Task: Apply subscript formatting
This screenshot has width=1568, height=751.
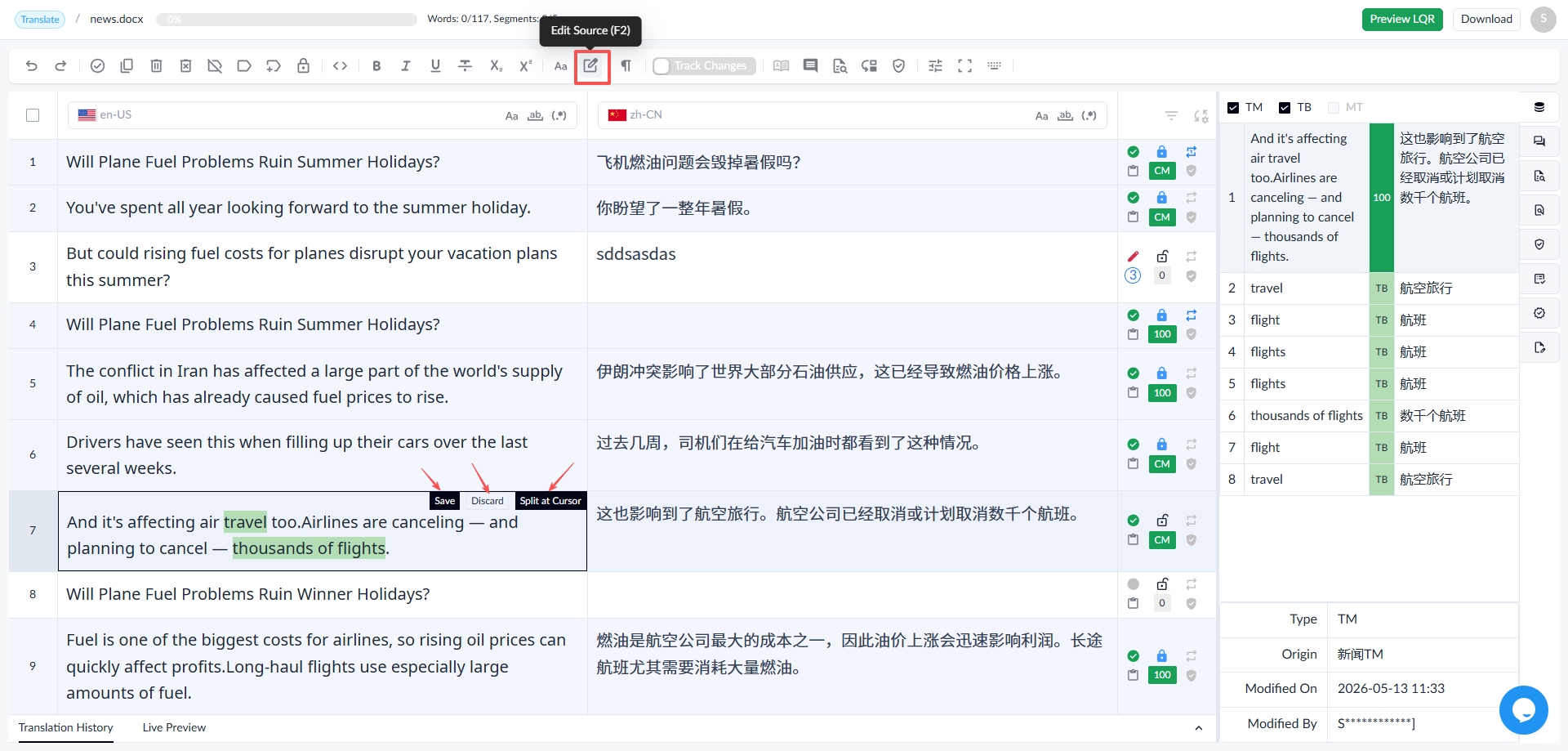Action: point(496,66)
